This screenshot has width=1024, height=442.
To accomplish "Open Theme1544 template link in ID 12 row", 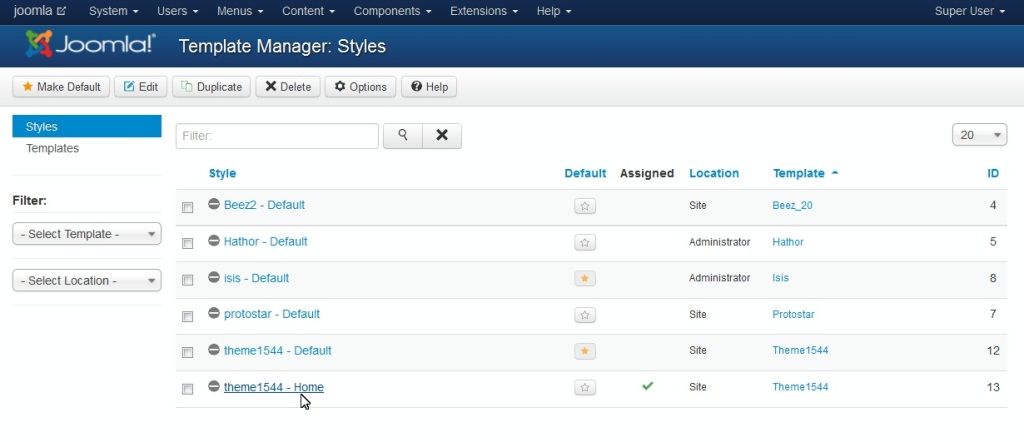I will (800, 351).
